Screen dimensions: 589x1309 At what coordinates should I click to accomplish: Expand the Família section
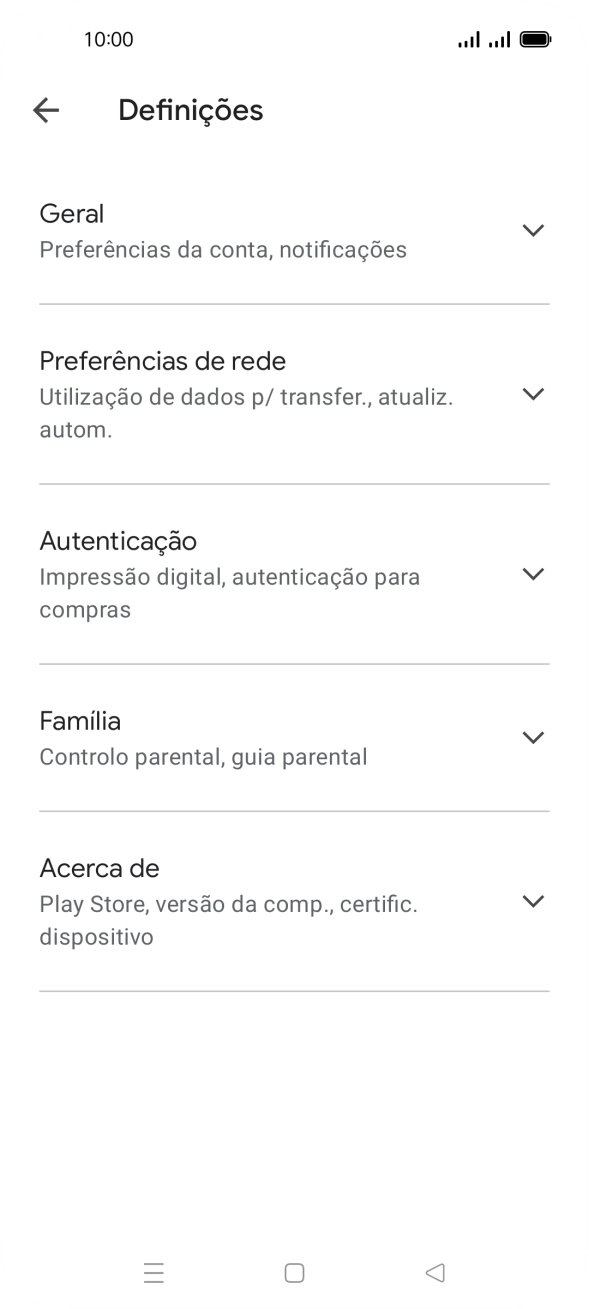[533, 737]
